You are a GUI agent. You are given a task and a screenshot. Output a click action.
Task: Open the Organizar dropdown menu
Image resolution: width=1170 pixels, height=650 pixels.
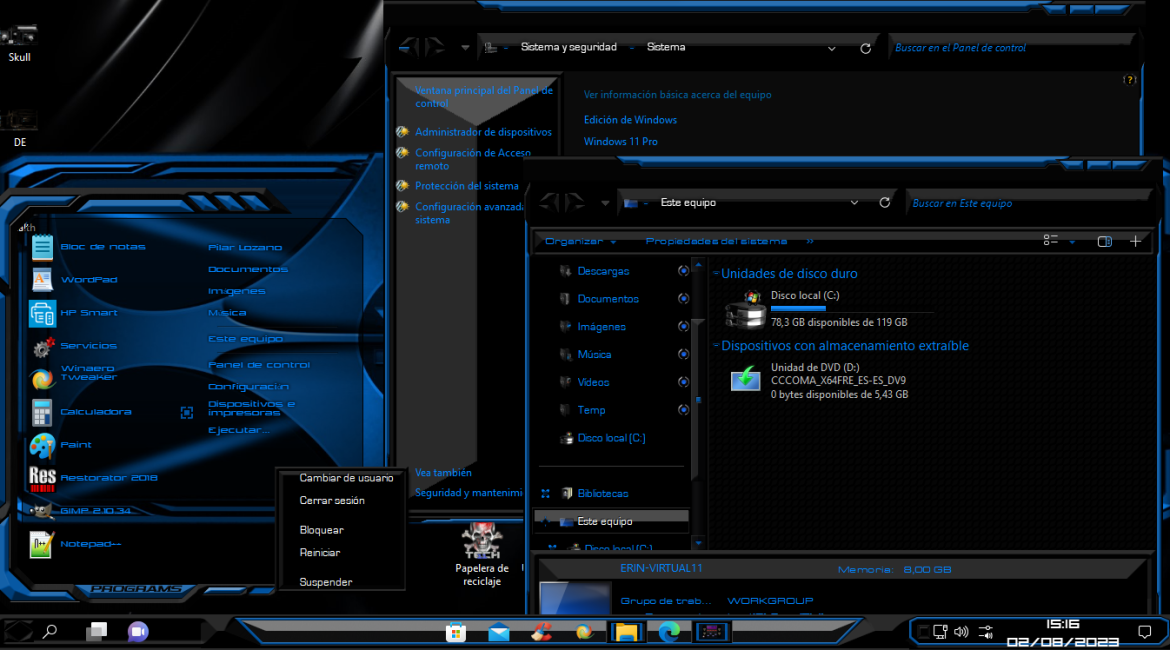(x=580, y=241)
